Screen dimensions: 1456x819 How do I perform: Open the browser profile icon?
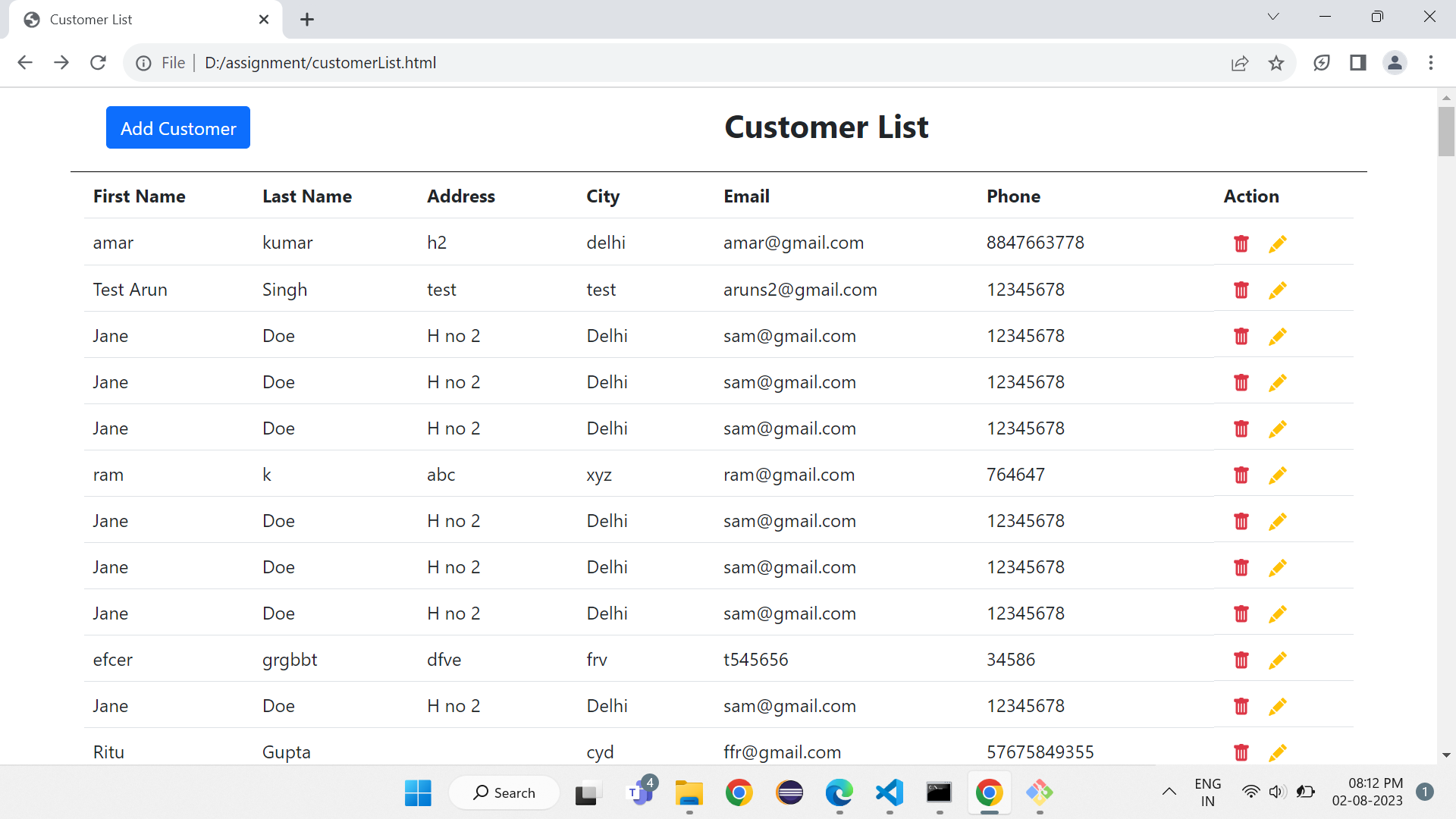coord(1395,63)
